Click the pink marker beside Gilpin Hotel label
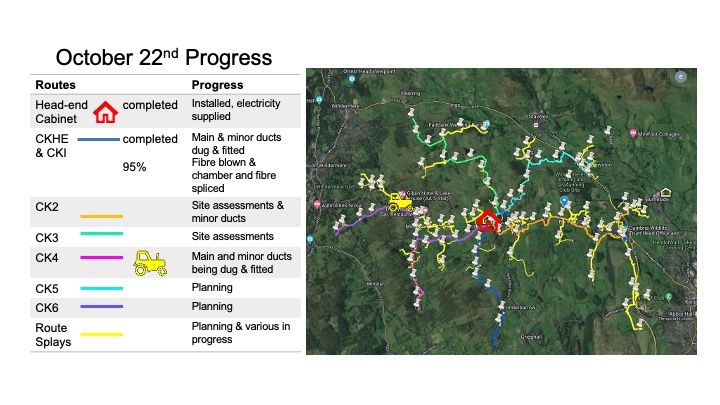 [x=403, y=194]
